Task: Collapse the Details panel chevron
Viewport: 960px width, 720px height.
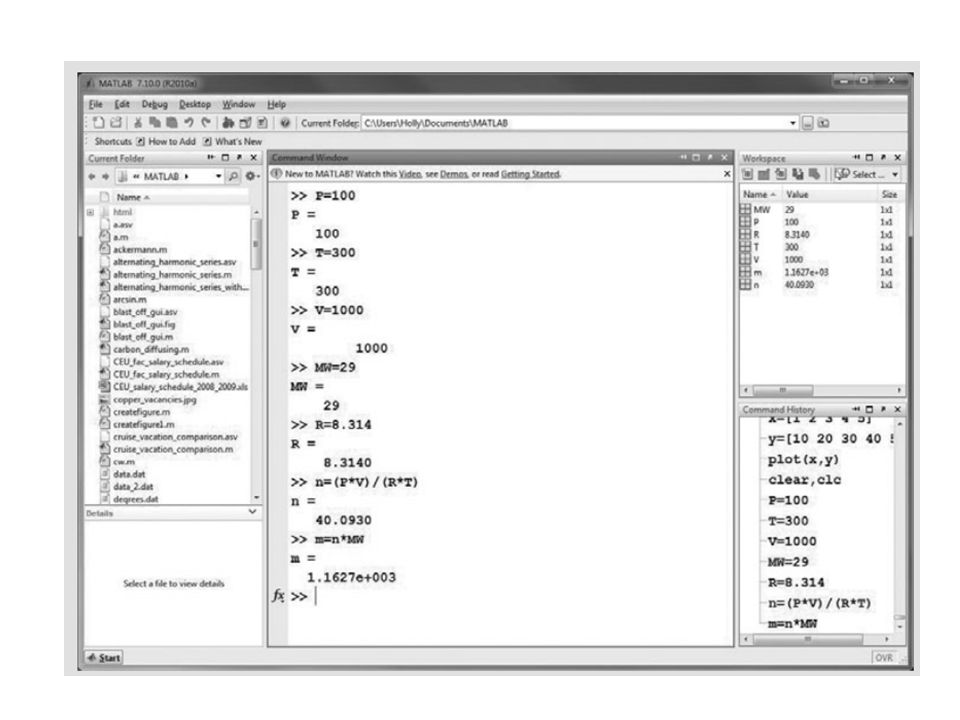Action: pyautogui.click(x=252, y=512)
